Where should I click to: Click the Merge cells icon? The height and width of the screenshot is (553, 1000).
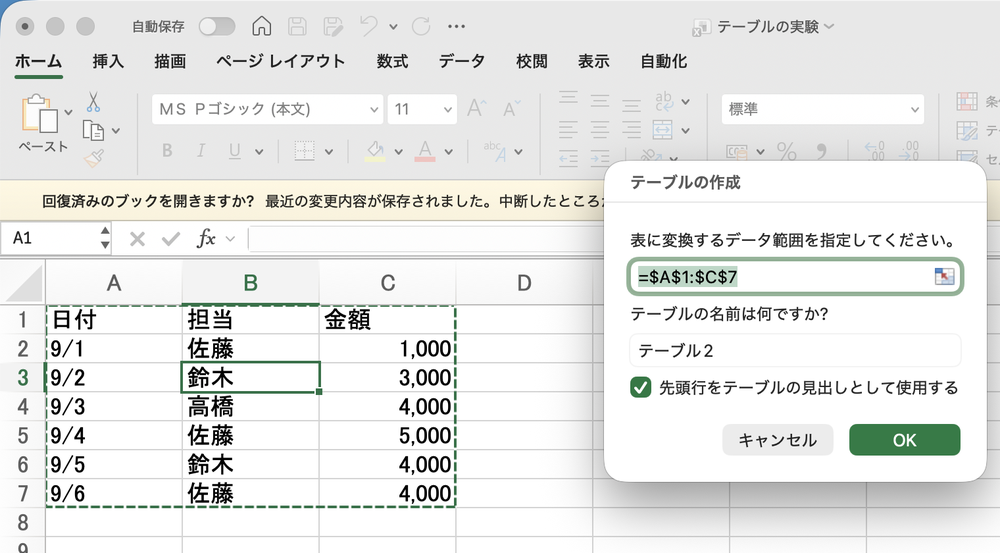[x=663, y=130]
